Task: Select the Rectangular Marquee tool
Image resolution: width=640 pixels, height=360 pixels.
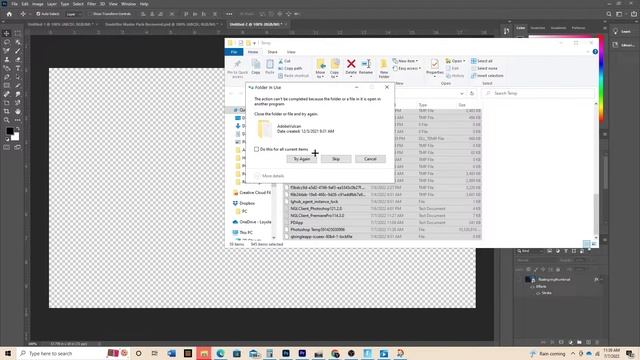Action: 18,33
